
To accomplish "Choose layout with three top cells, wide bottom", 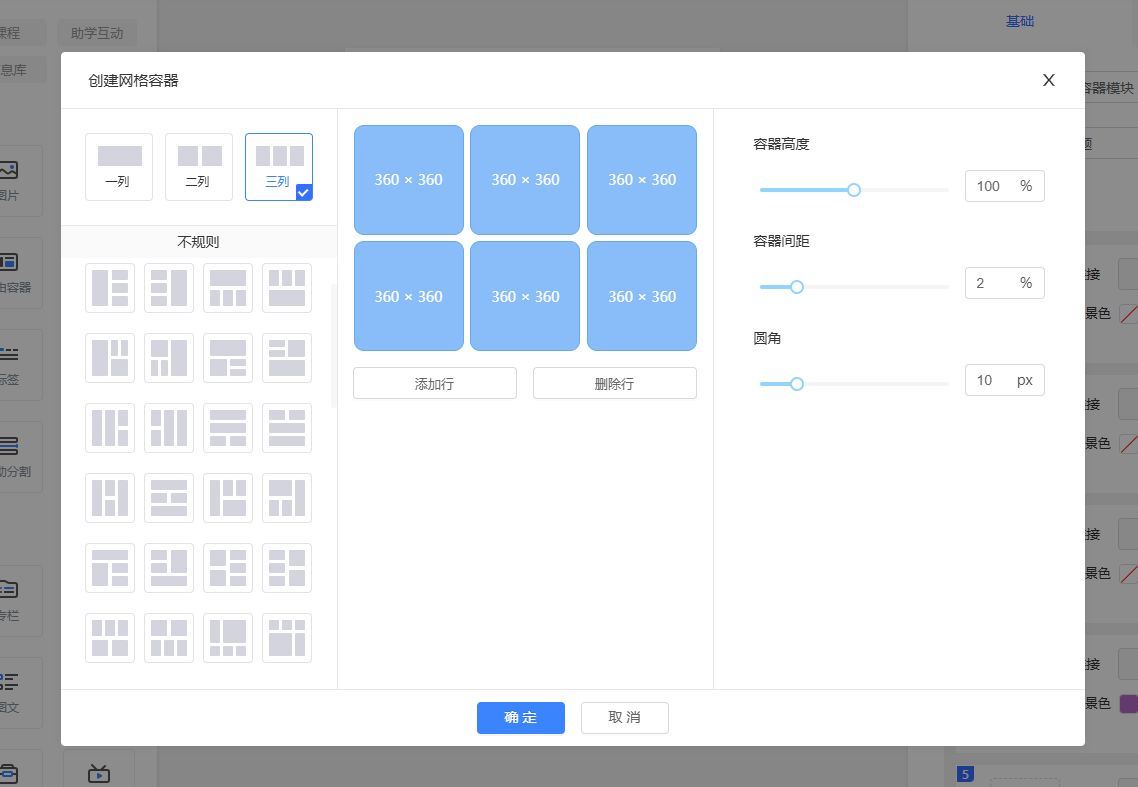I will (x=287, y=288).
